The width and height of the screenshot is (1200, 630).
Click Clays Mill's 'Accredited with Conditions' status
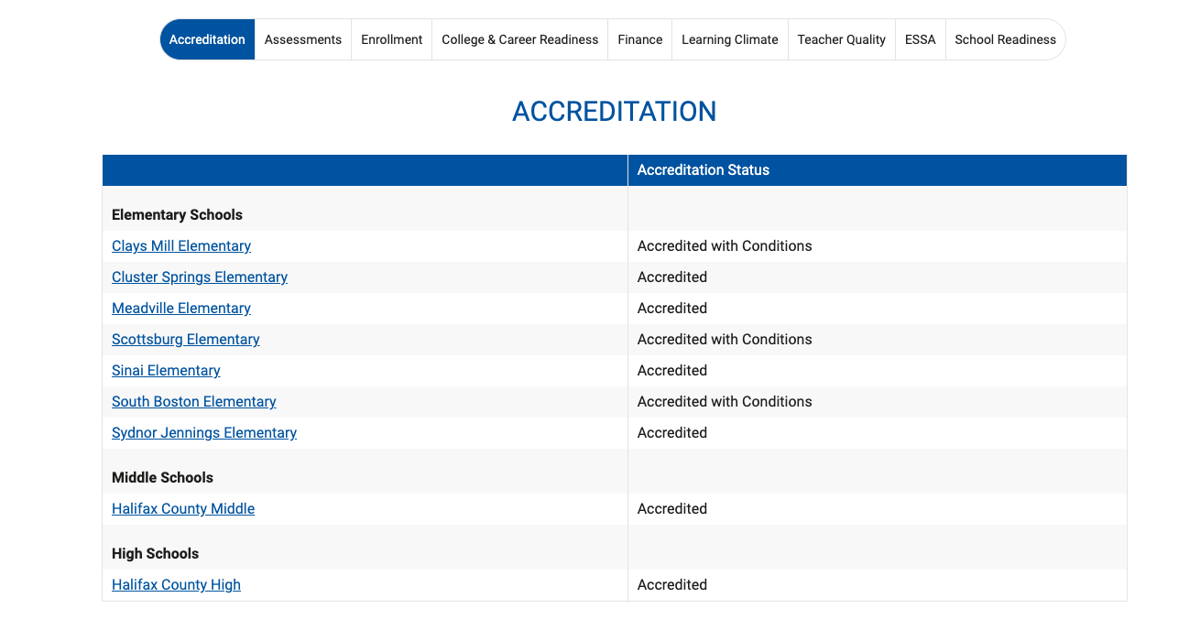pyautogui.click(x=724, y=246)
